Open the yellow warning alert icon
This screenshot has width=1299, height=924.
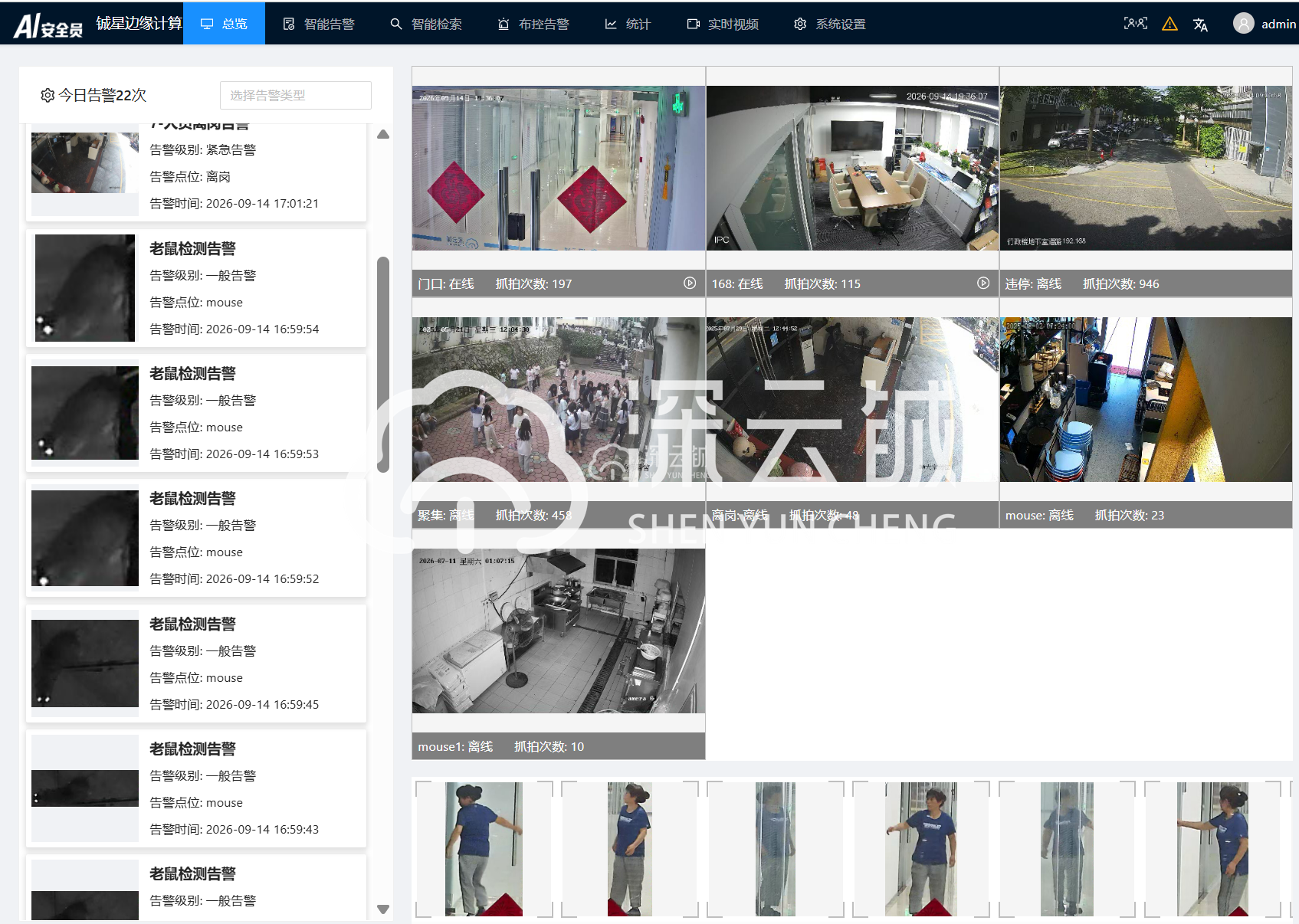click(1169, 24)
